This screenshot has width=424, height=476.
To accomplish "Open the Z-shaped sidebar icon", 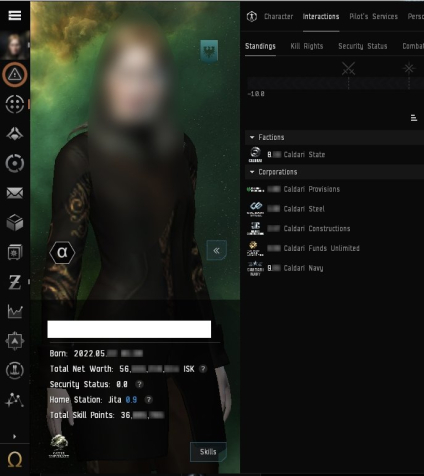I will click(15, 282).
